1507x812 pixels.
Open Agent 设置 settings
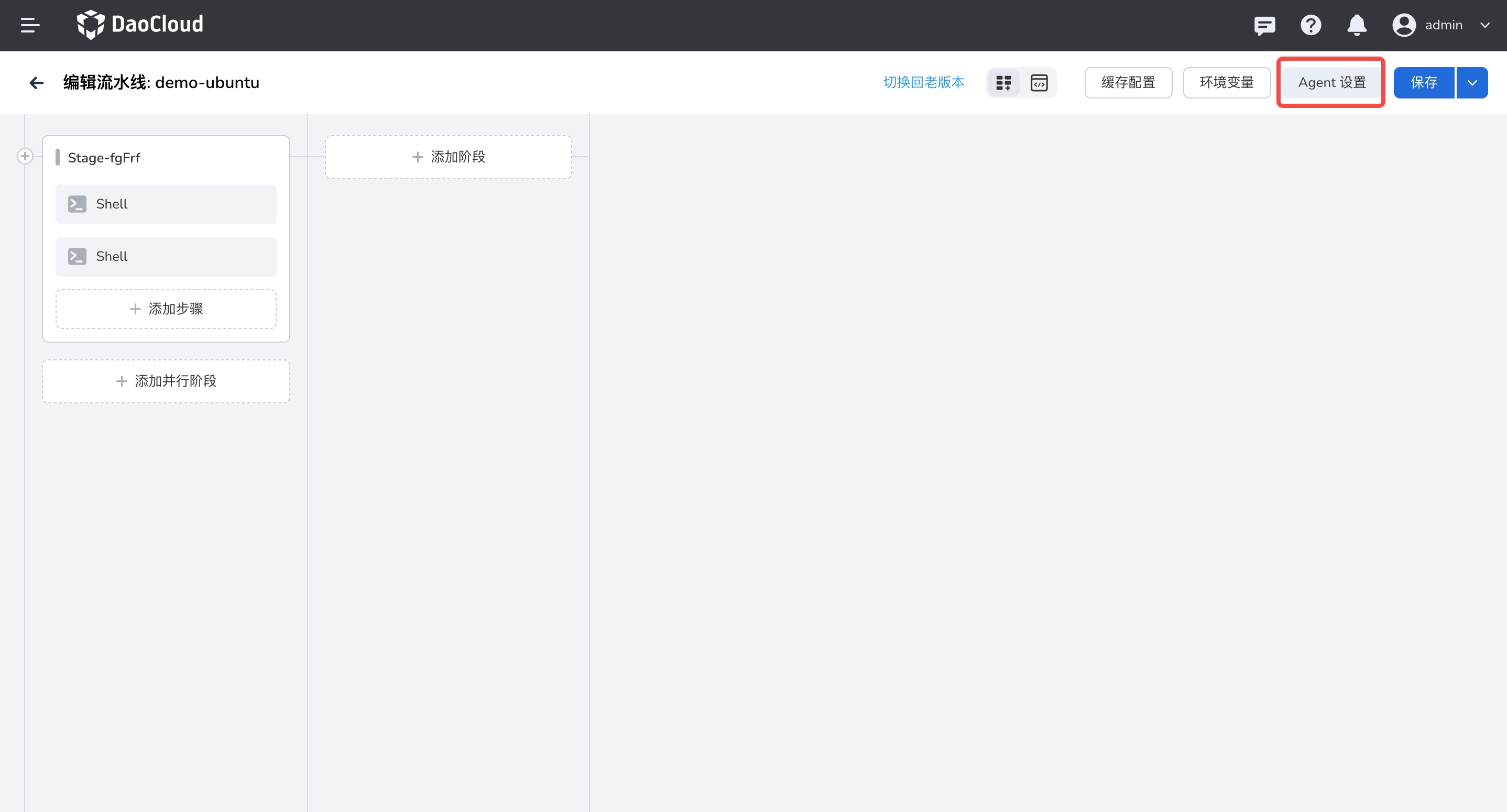1331,82
